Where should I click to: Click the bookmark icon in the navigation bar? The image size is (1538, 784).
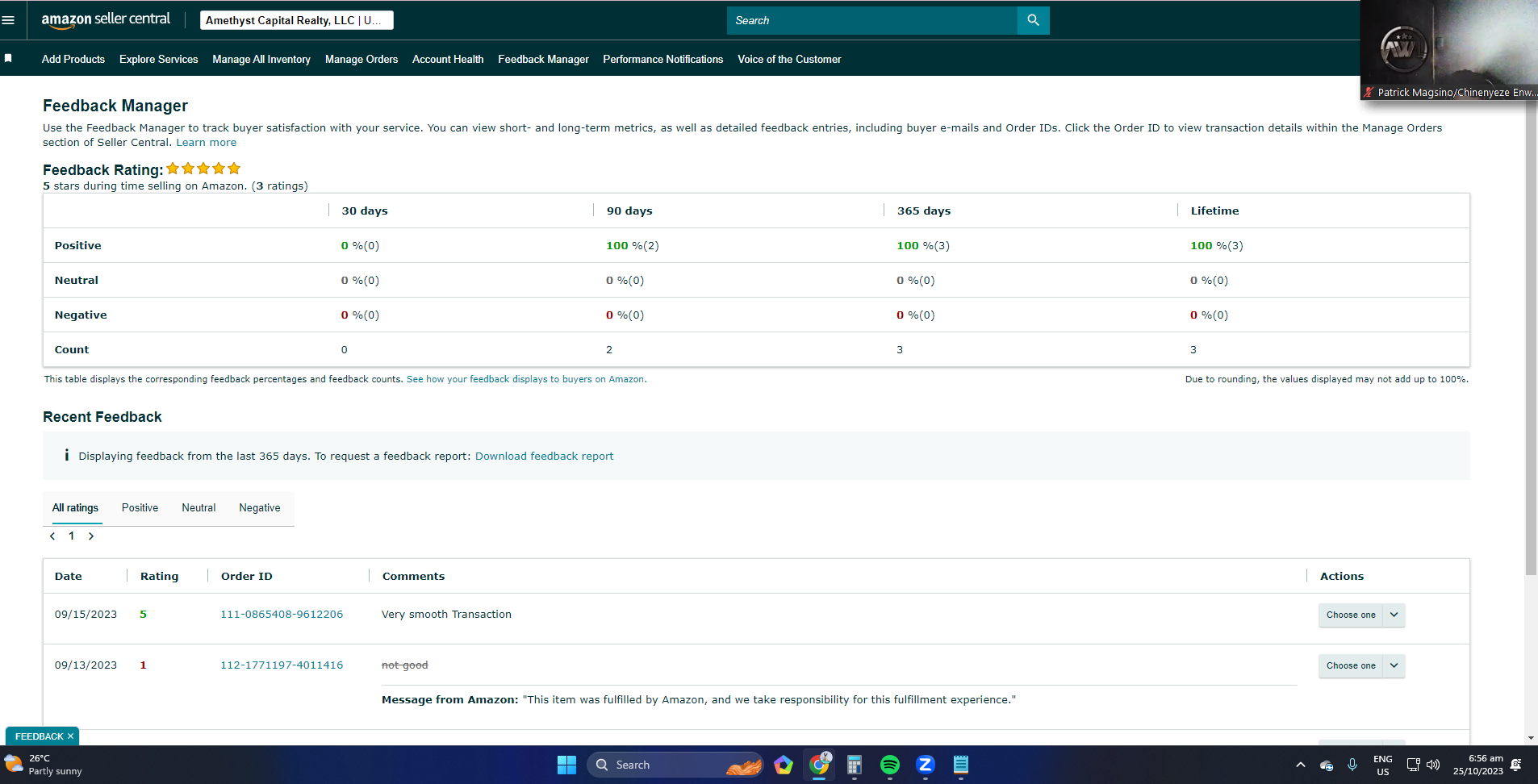point(8,58)
